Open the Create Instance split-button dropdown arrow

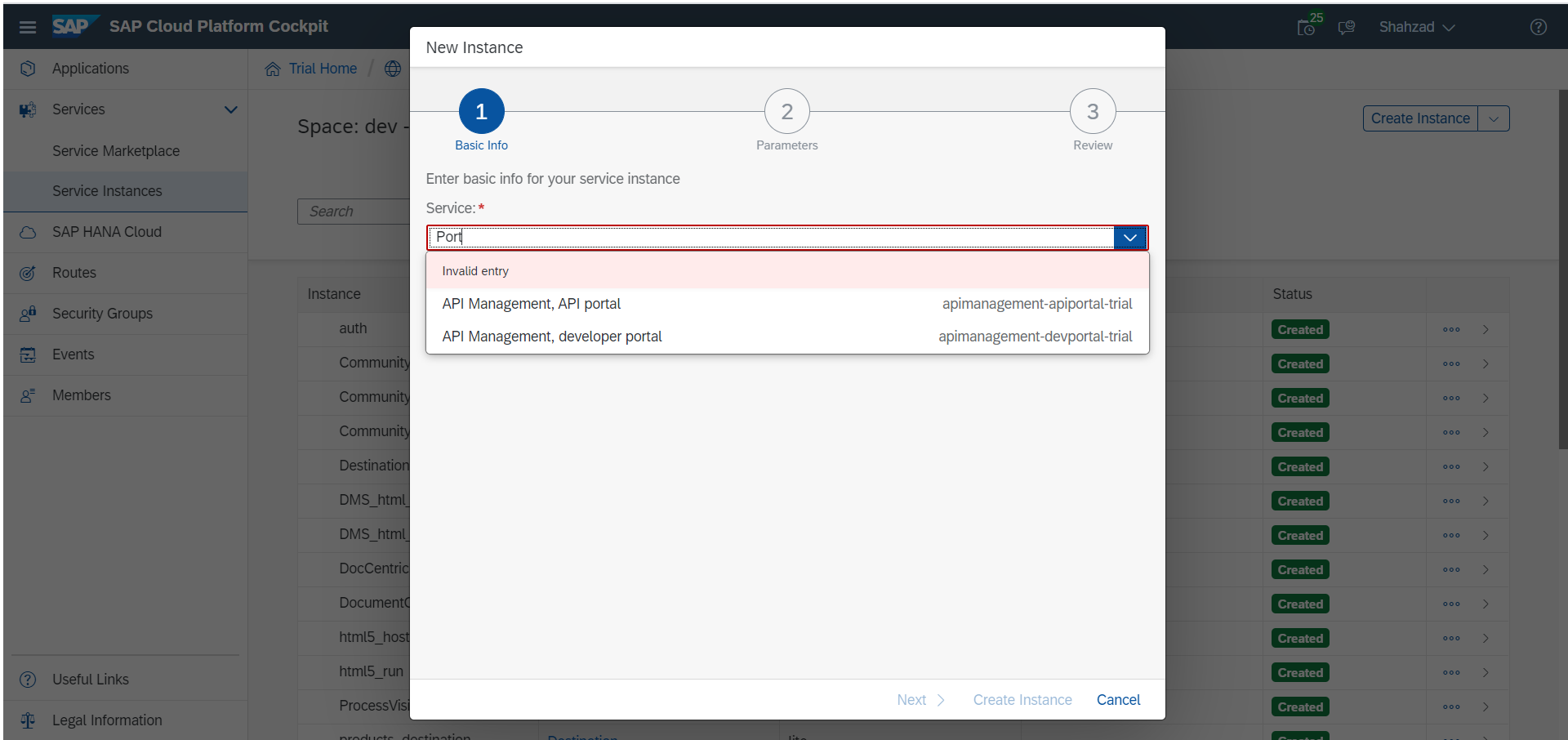1494,118
